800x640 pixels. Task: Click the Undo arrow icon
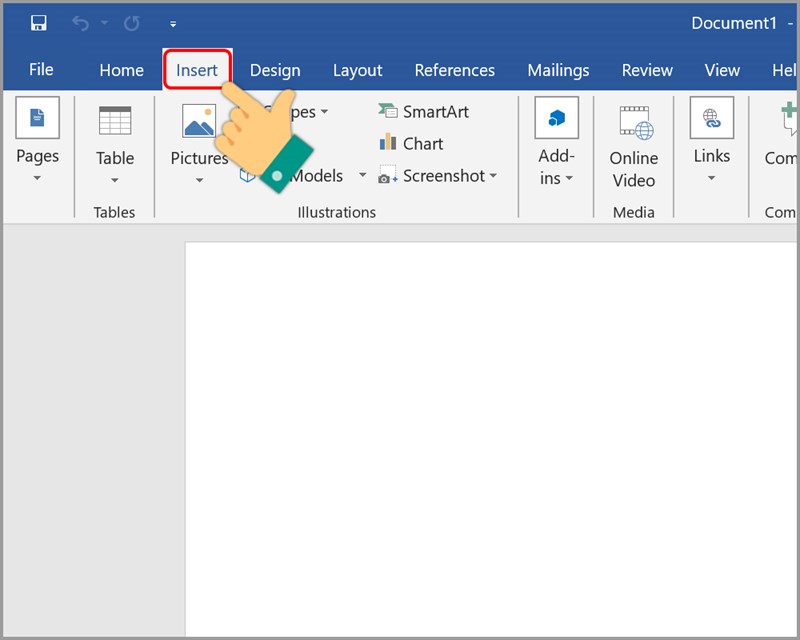point(80,23)
